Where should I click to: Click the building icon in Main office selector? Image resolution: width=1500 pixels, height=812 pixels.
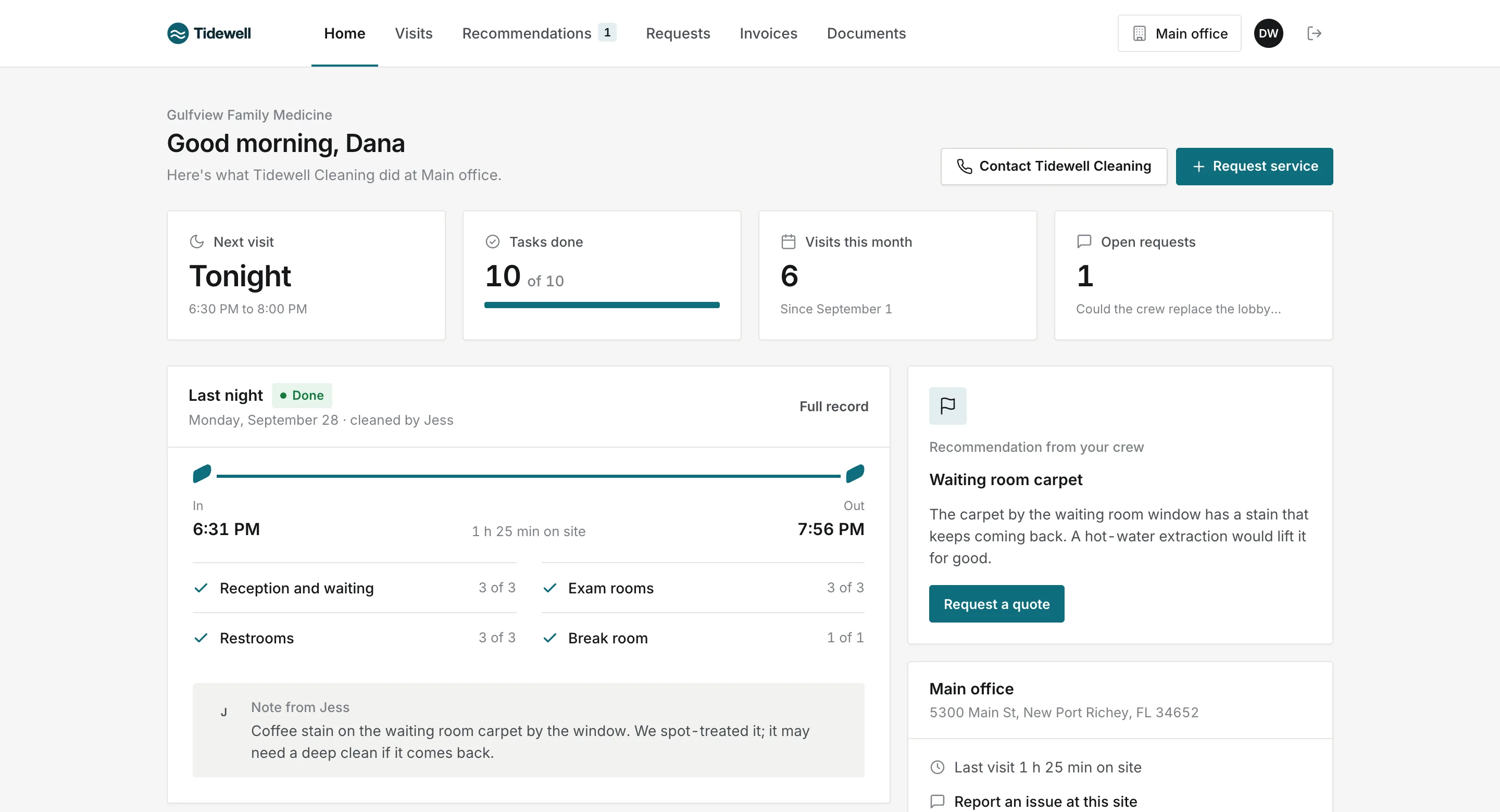1140,33
